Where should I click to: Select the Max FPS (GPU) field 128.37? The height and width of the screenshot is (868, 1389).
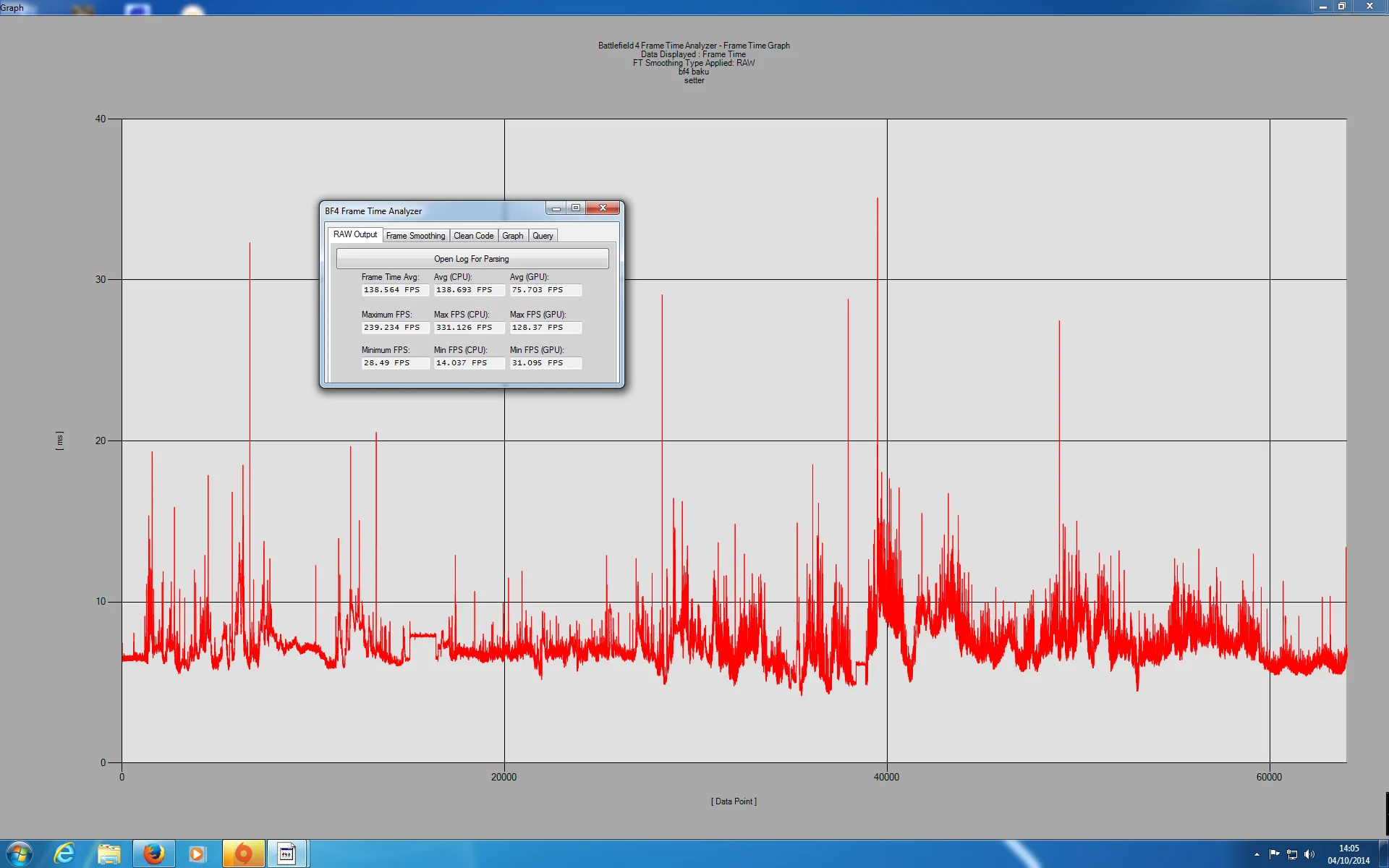point(545,328)
